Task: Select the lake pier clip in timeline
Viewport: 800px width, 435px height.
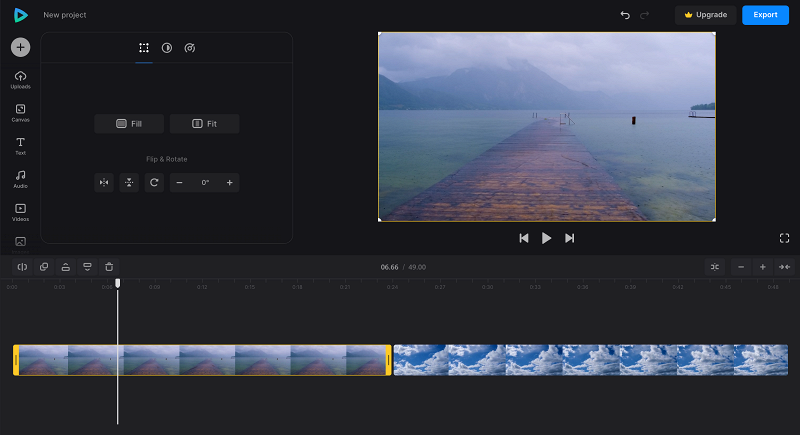Action: click(x=203, y=360)
